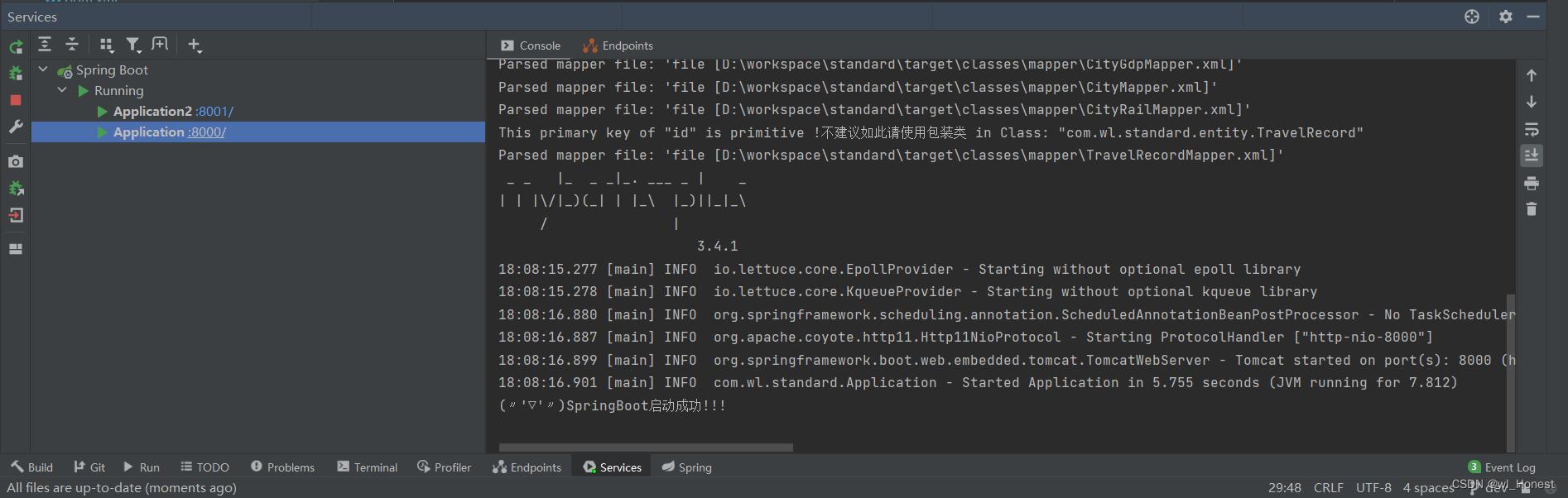
Task: Click the Rerun services icon
Action: pyautogui.click(x=16, y=47)
